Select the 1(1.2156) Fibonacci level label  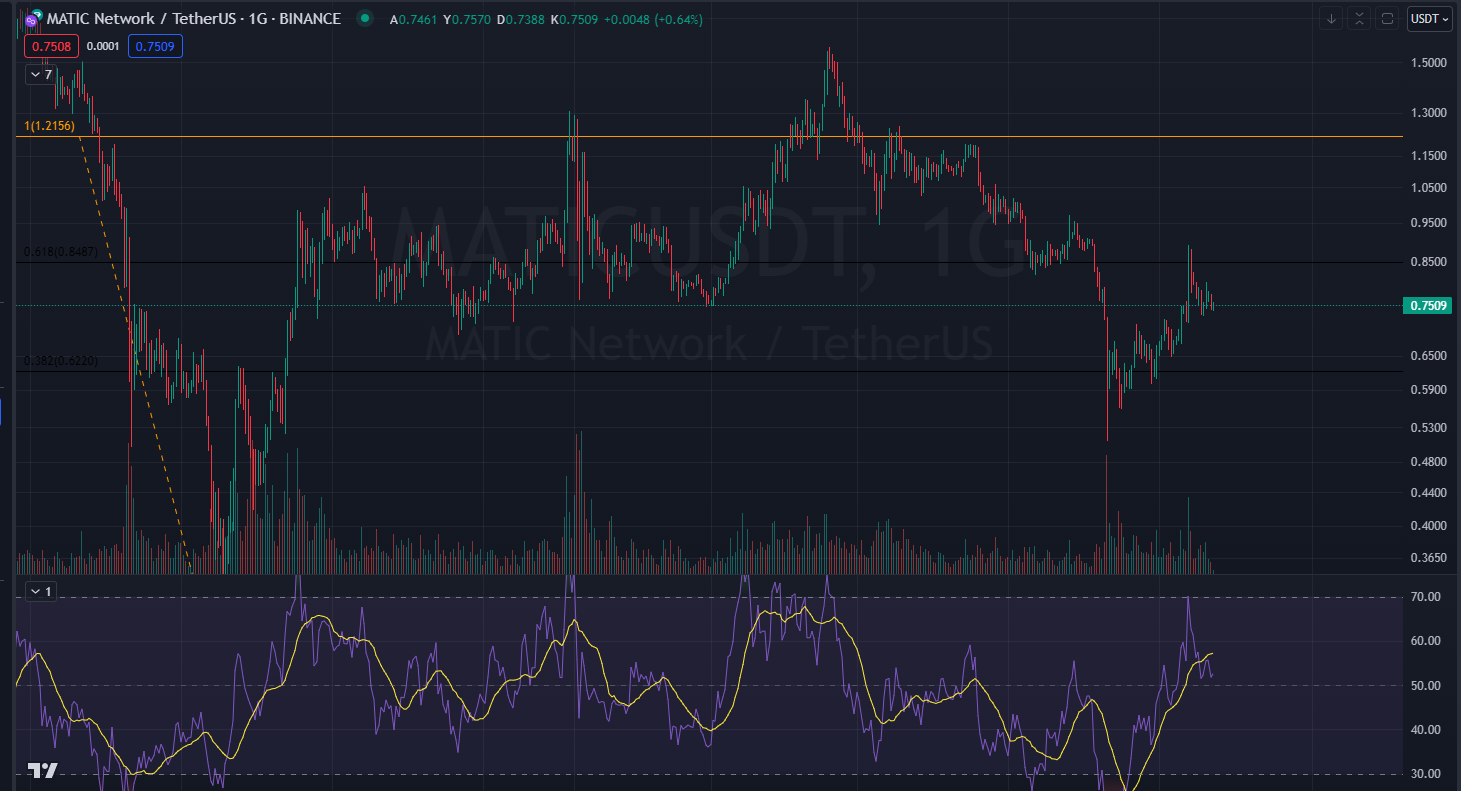click(50, 126)
